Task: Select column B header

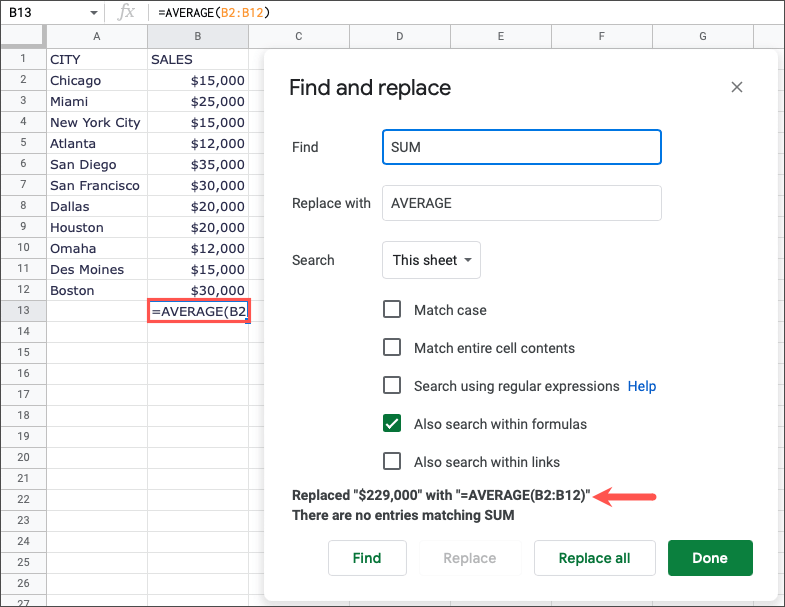Action: click(x=198, y=36)
